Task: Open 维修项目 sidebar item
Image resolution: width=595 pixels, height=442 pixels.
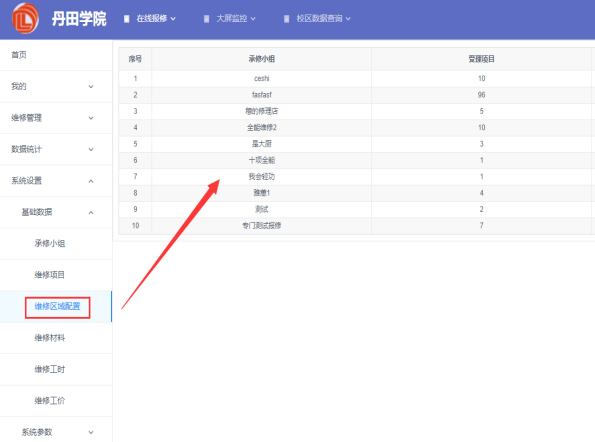Action: (56, 275)
